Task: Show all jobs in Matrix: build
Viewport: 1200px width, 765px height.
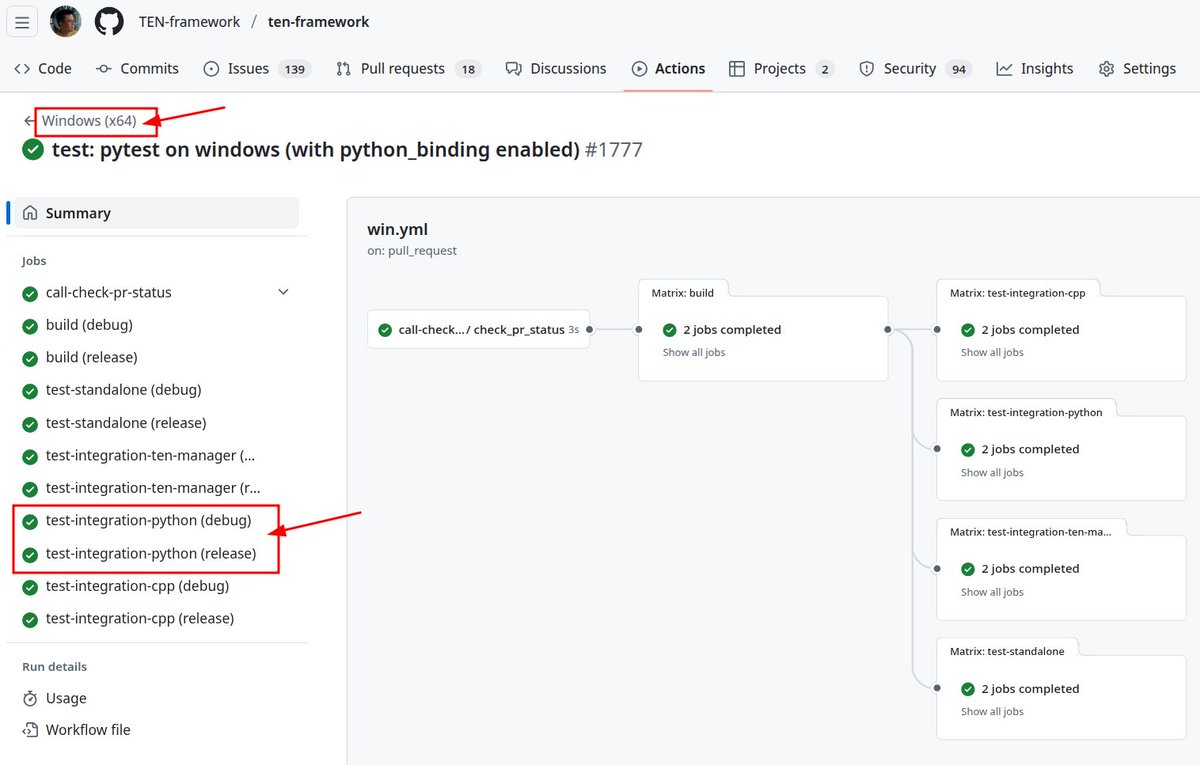Action: tap(694, 352)
